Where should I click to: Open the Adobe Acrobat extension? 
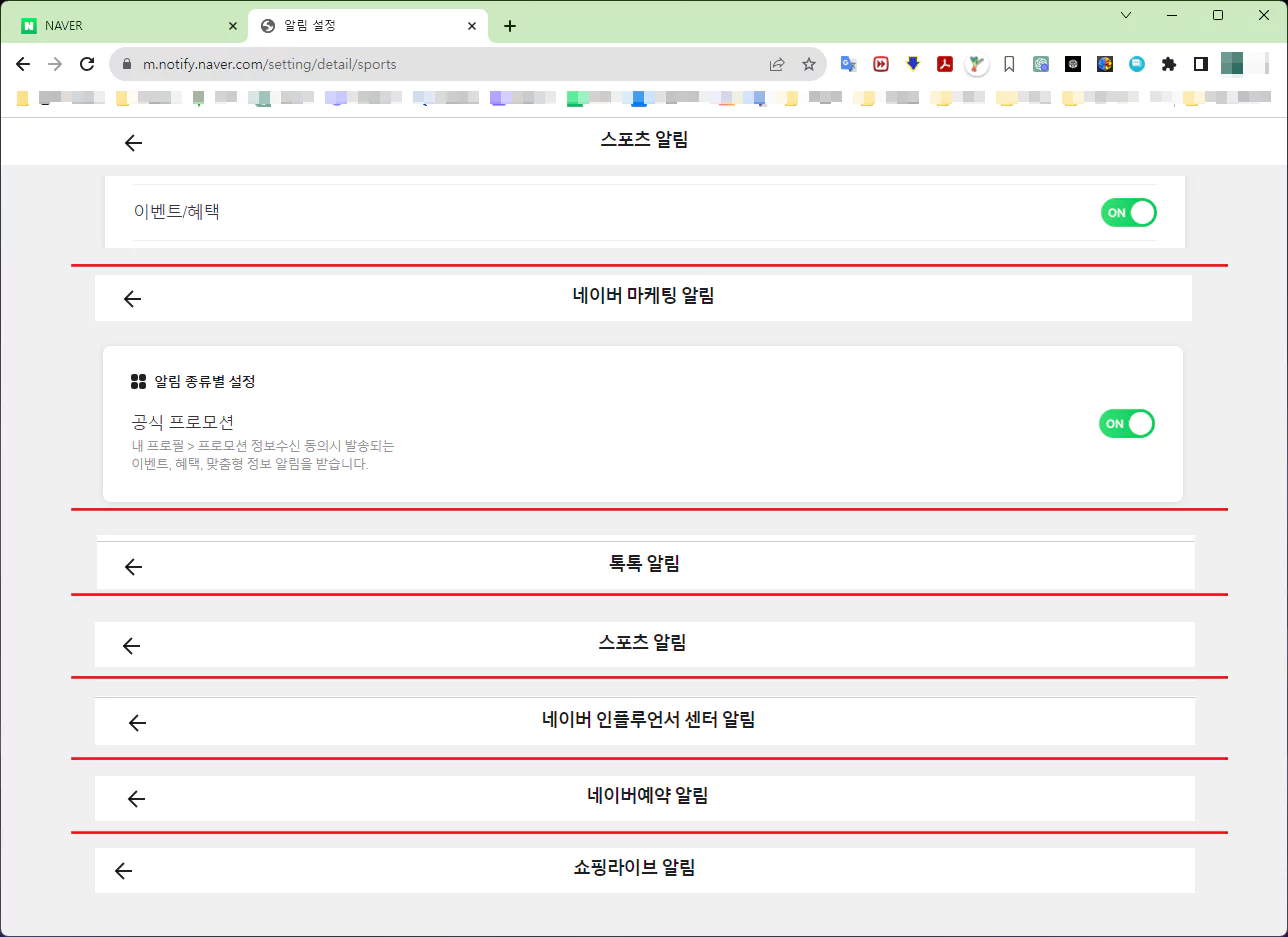point(944,64)
